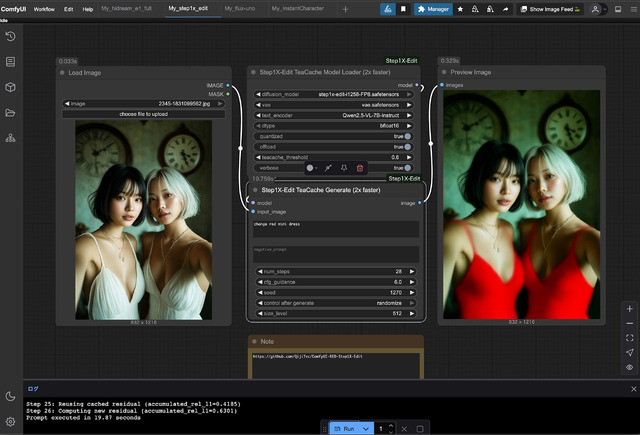This screenshot has height=435, width=640.
Task: Open image file selector in Load Image
Action: tap(143, 104)
